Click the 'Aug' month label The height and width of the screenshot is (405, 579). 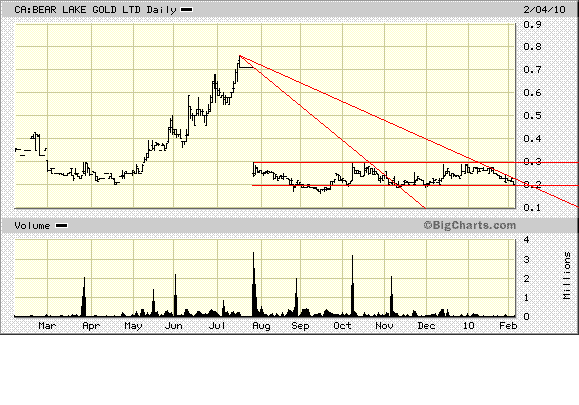pos(261,326)
